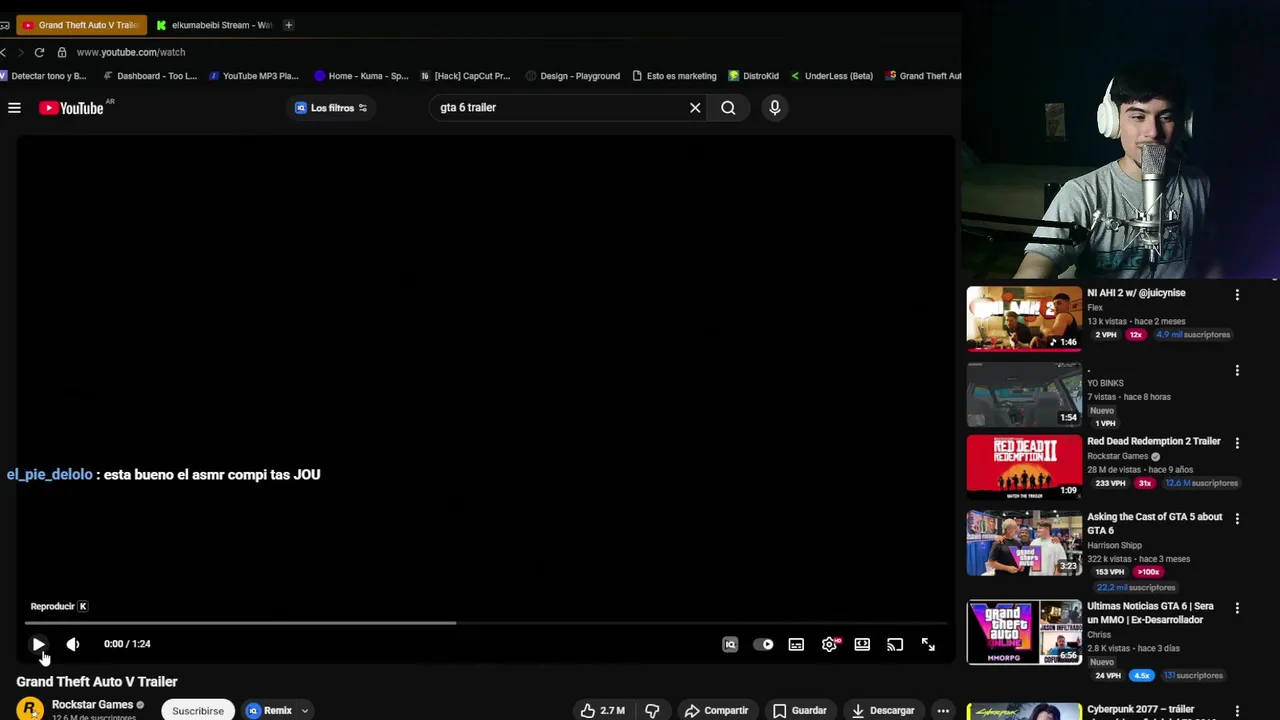The height and width of the screenshot is (720, 1280).
Task: Open Cyberpunk 2077 tráiler video title
Action: (1141, 709)
